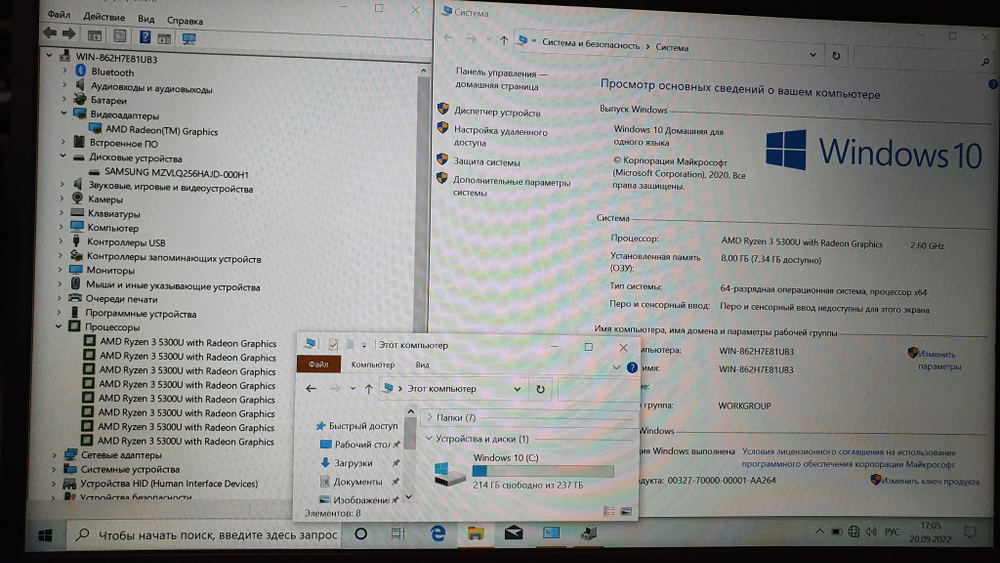Click Изменить ключ продукта link
This screenshot has width=1000, height=563.
click(930, 481)
